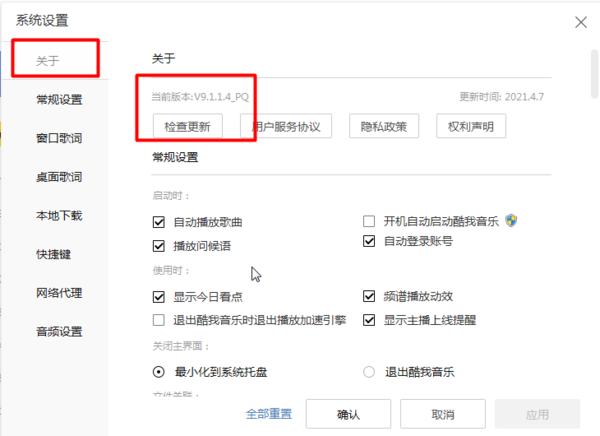Open 常规设置 section in sidebar

[59, 100]
